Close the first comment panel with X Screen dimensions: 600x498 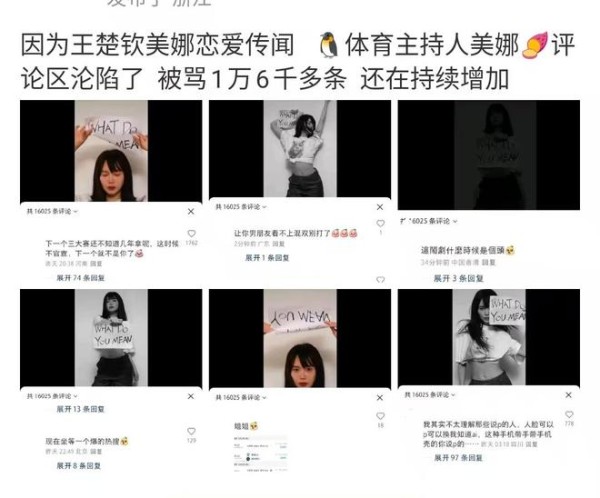[191, 211]
